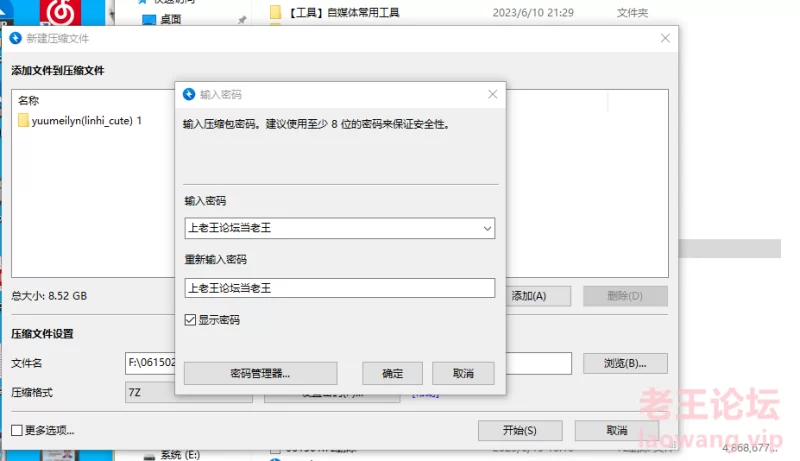Close the 输入密码 dialog with X
This screenshot has height=461, width=800.
(x=492, y=95)
